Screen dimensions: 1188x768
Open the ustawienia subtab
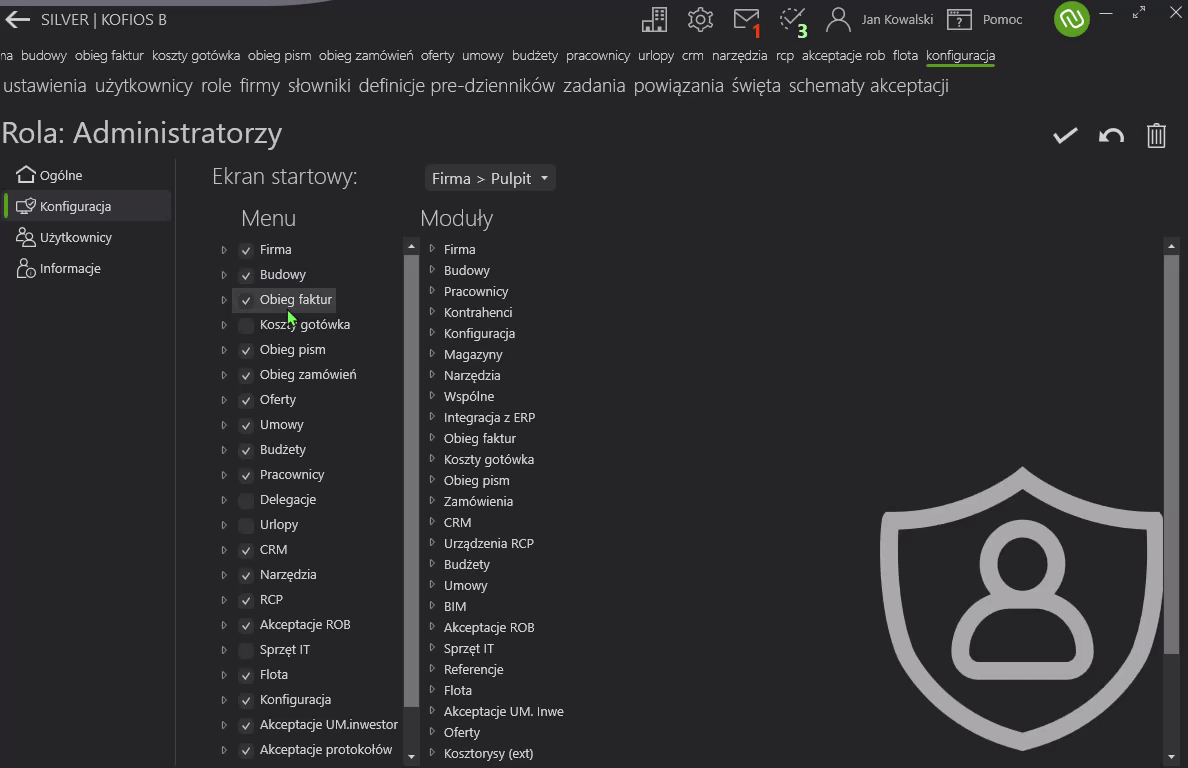(x=45, y=86)
